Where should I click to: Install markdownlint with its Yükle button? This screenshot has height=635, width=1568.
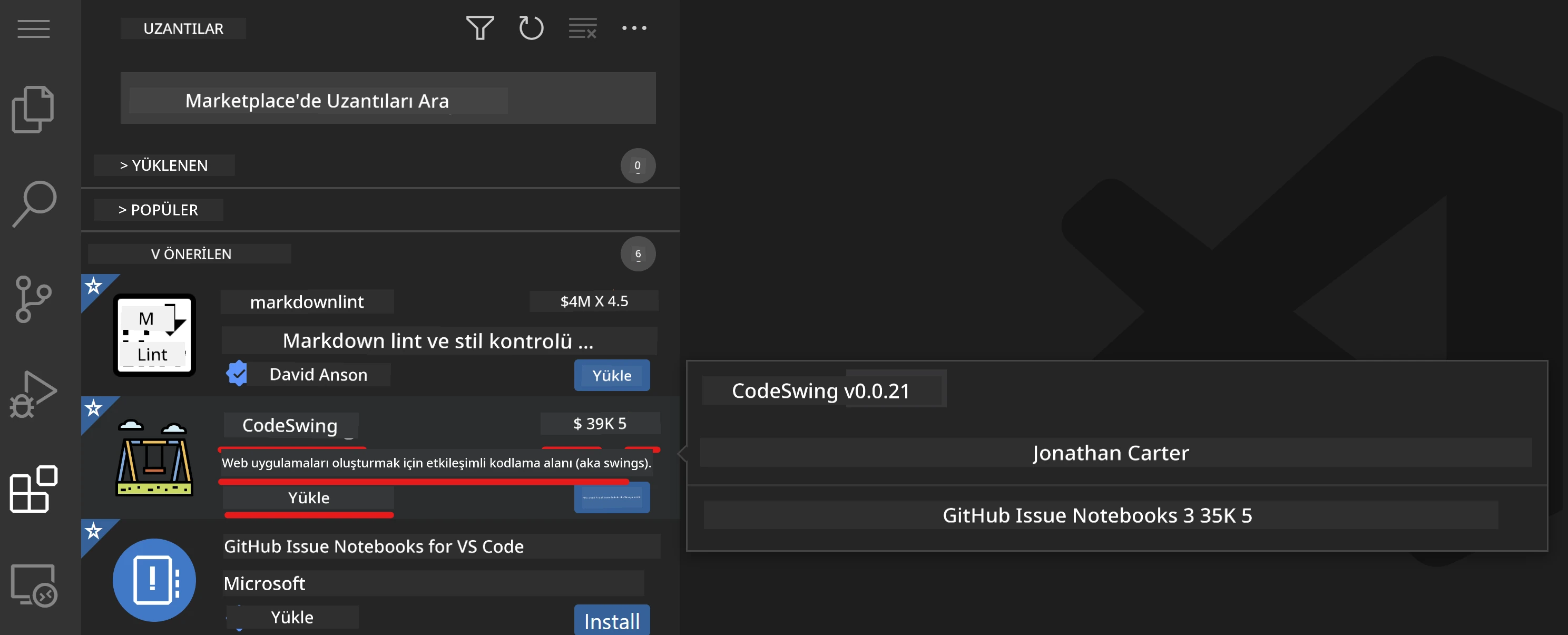[x=612, y=376]
